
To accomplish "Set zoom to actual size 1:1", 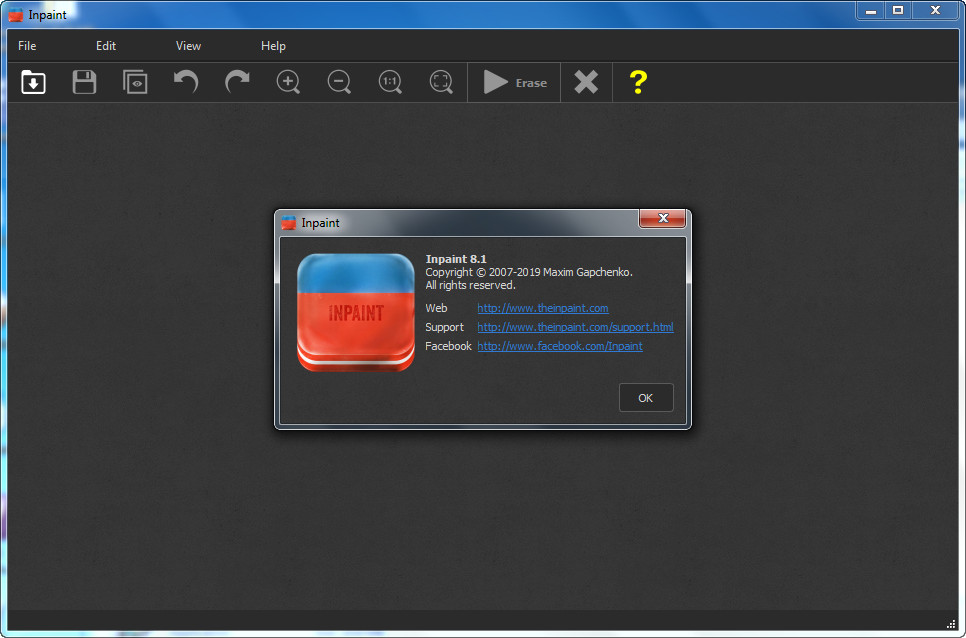I will coord(390,82).
